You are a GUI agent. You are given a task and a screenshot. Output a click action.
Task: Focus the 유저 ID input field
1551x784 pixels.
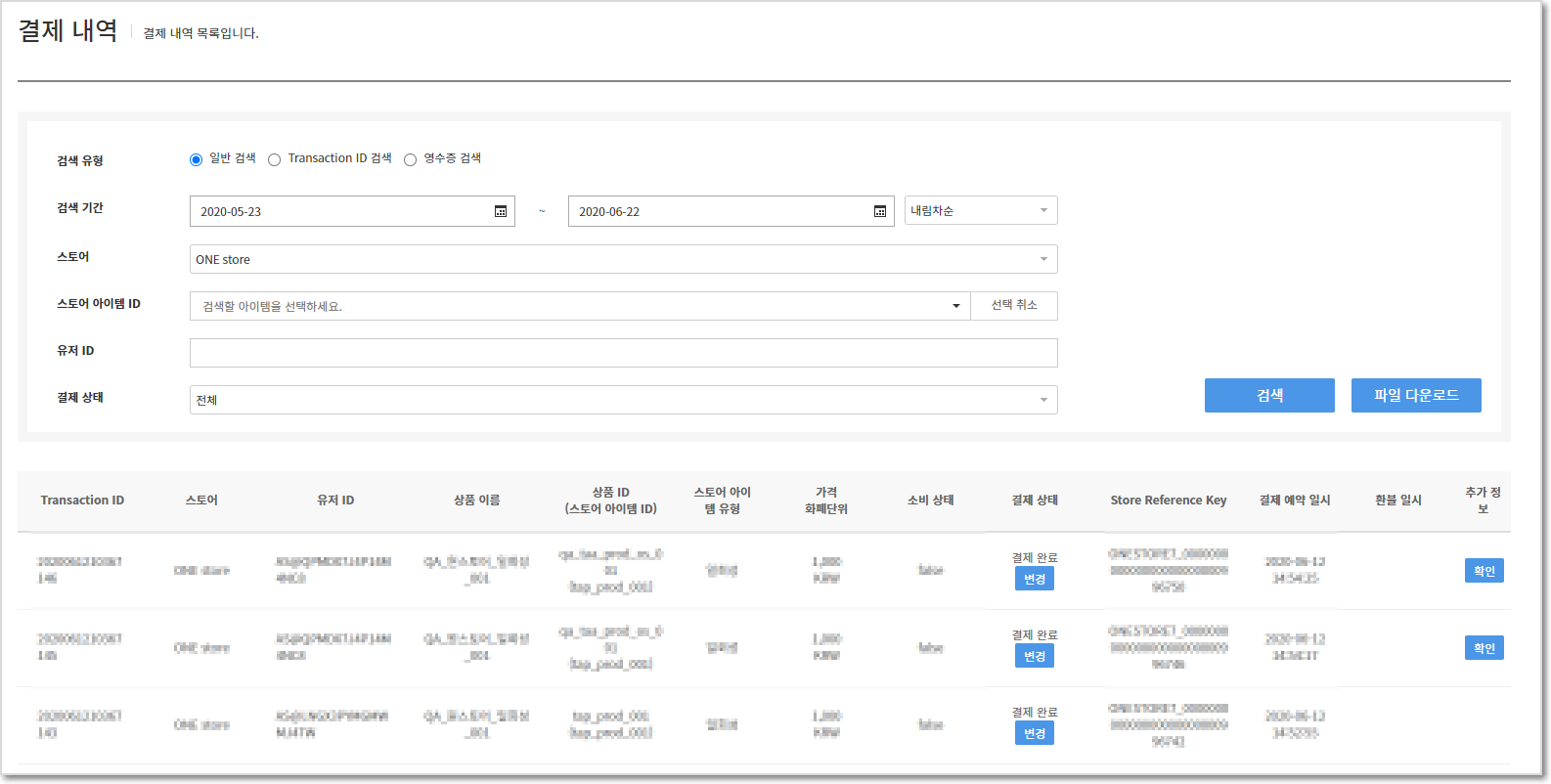coord(624,353)
